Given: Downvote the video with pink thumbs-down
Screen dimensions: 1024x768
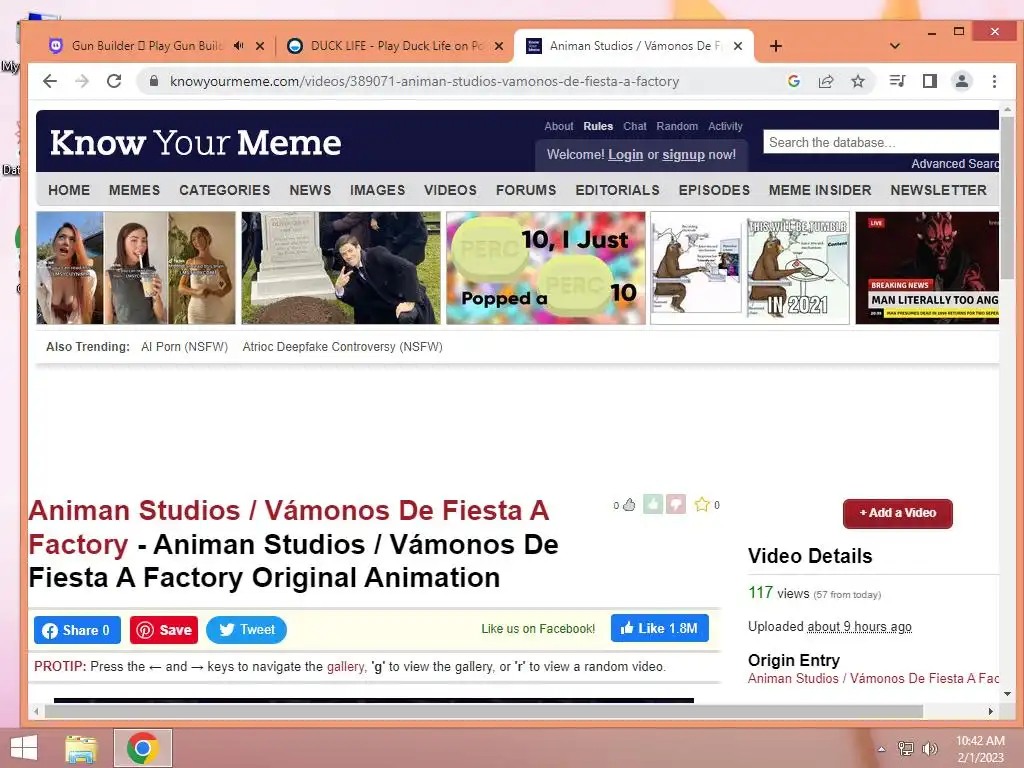Looking at the screenshot, I should click(x=677, y=504).
